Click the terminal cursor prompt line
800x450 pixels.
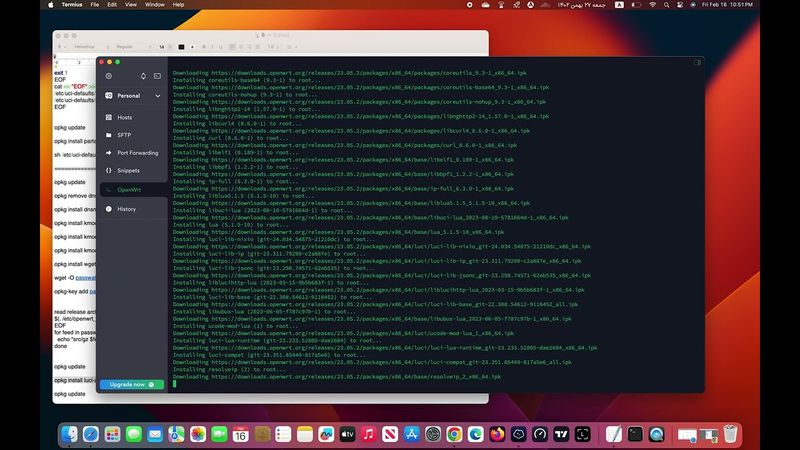174,384
